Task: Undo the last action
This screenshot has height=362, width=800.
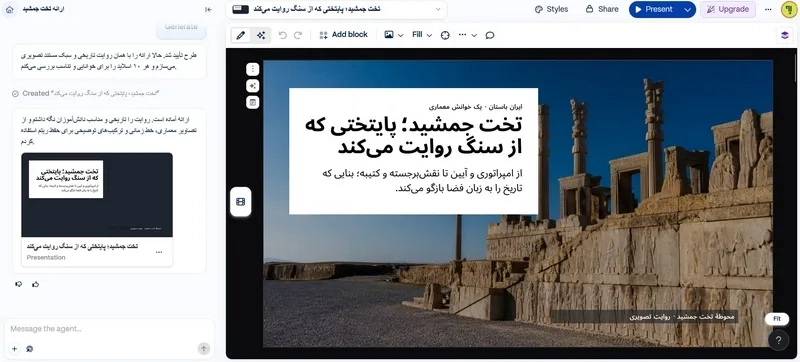Action: pos(283,35)
